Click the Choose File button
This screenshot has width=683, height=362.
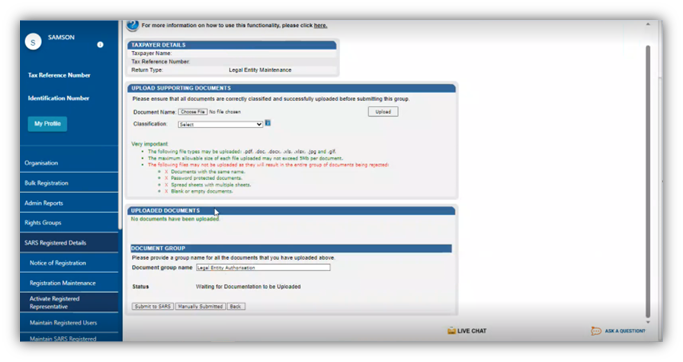193,112
